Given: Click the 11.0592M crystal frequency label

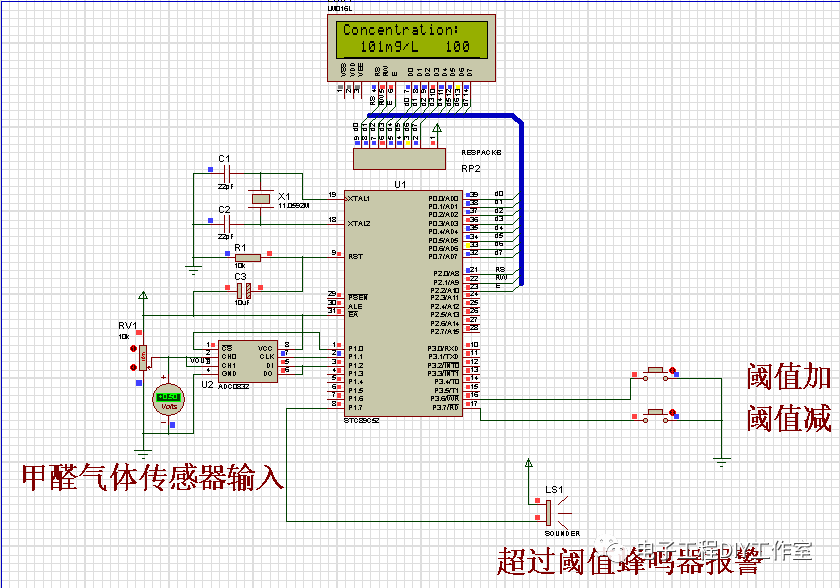Looking at the screenshot, I should (x=294, y=206).
